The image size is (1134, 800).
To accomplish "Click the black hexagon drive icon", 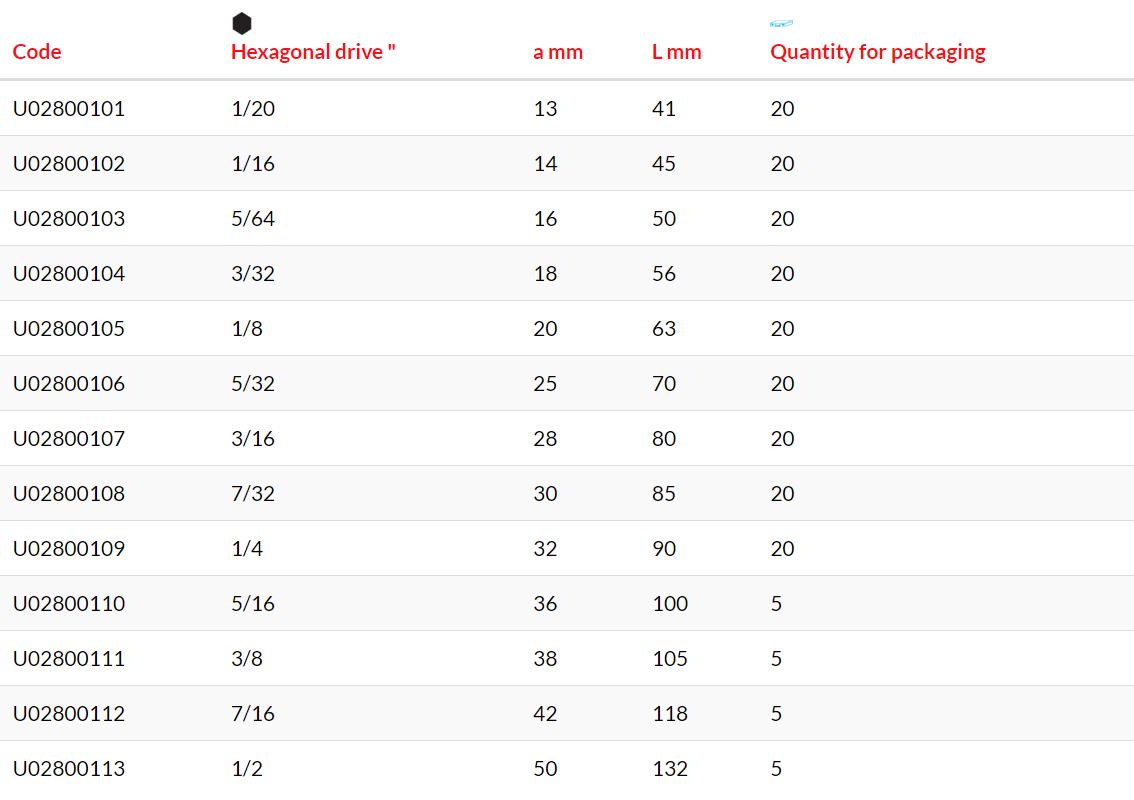I will pyautogui.click(x=242, y=23).
